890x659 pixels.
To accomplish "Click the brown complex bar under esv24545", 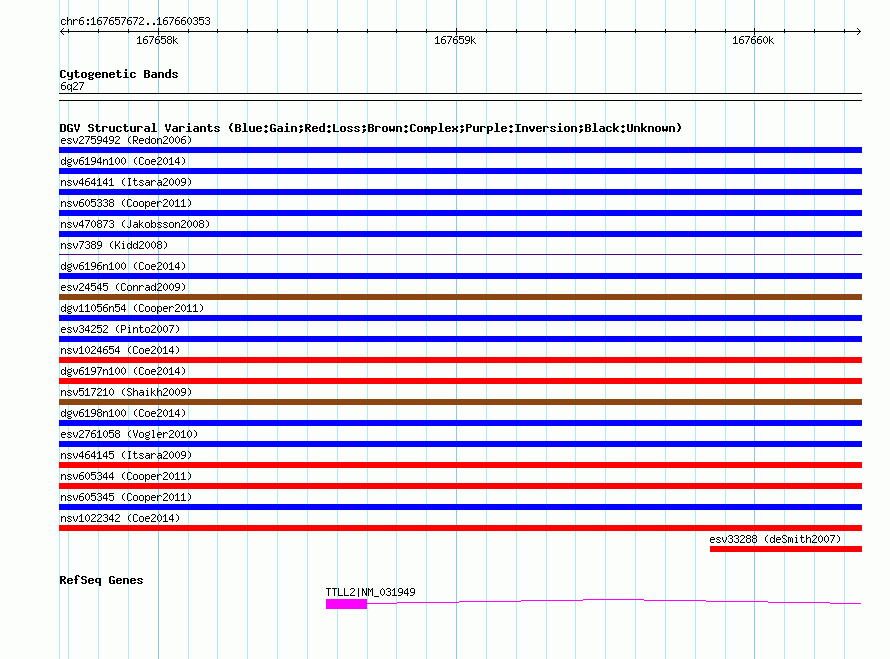I will (x=460, y=297).
